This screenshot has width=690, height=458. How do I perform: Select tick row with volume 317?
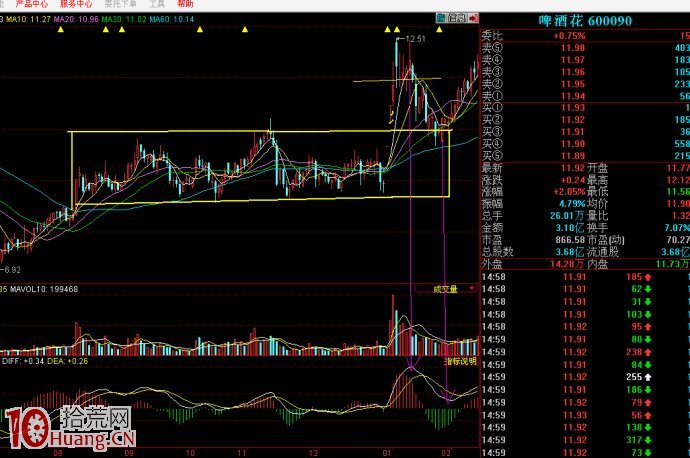[x=585, y=440]
